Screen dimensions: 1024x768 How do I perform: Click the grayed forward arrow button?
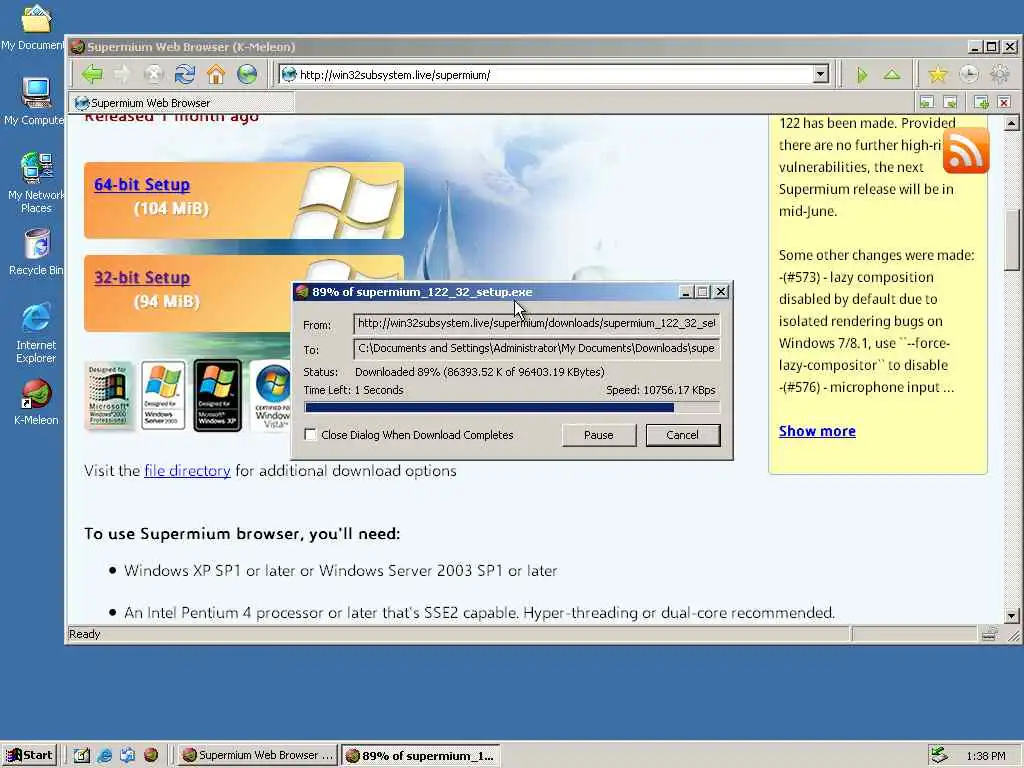click(x=122, y=74)
